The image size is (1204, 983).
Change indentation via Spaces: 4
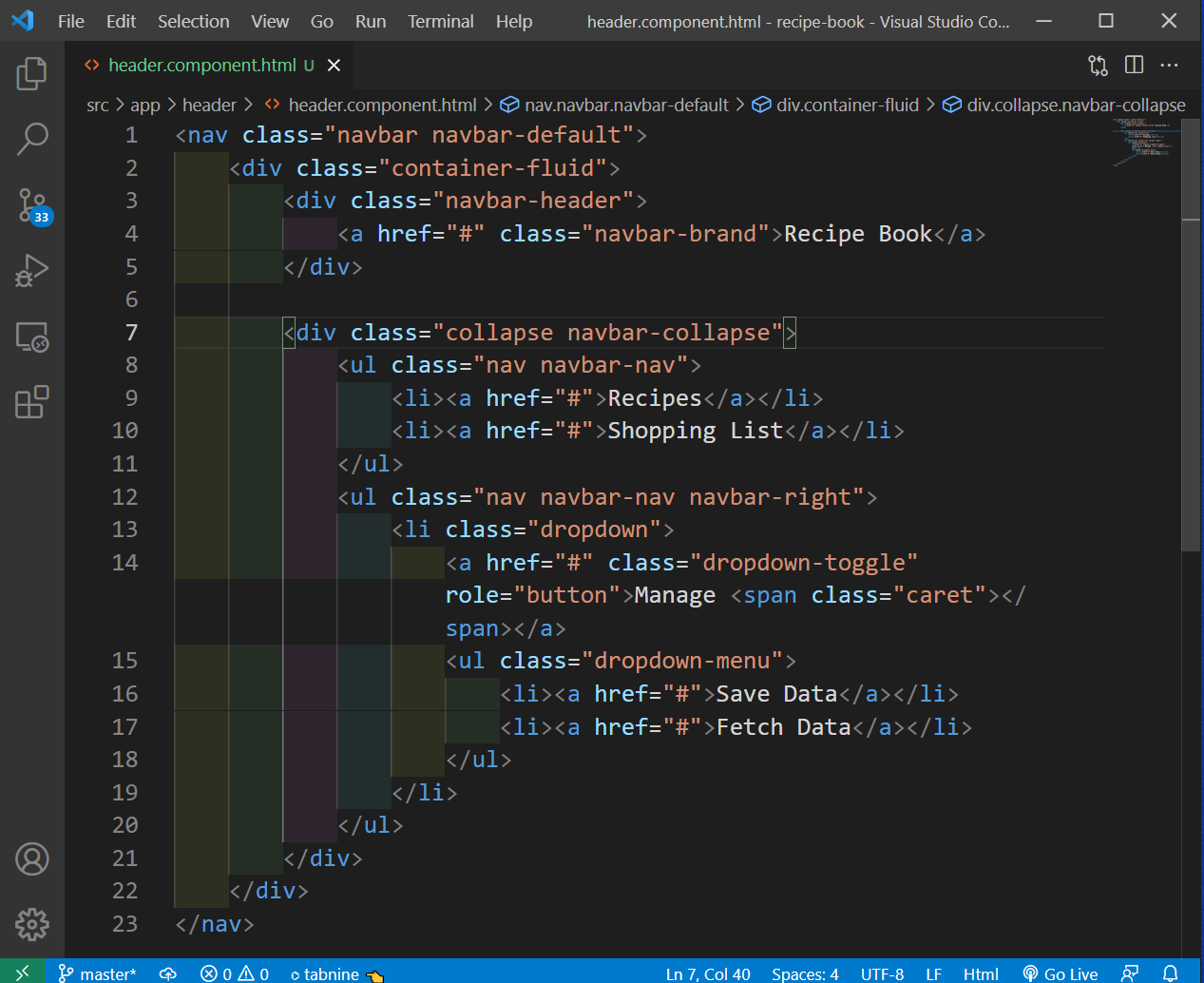point(805,973)
